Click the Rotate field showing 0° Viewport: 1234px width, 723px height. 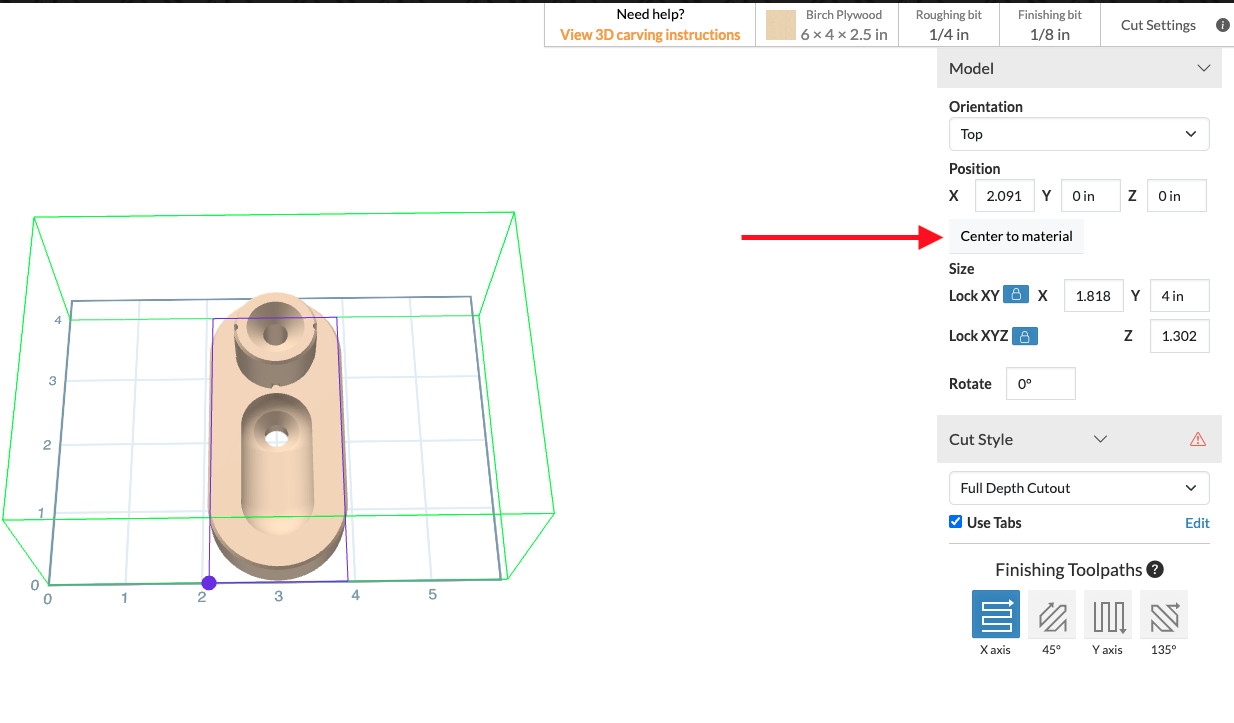(1041, 383)
